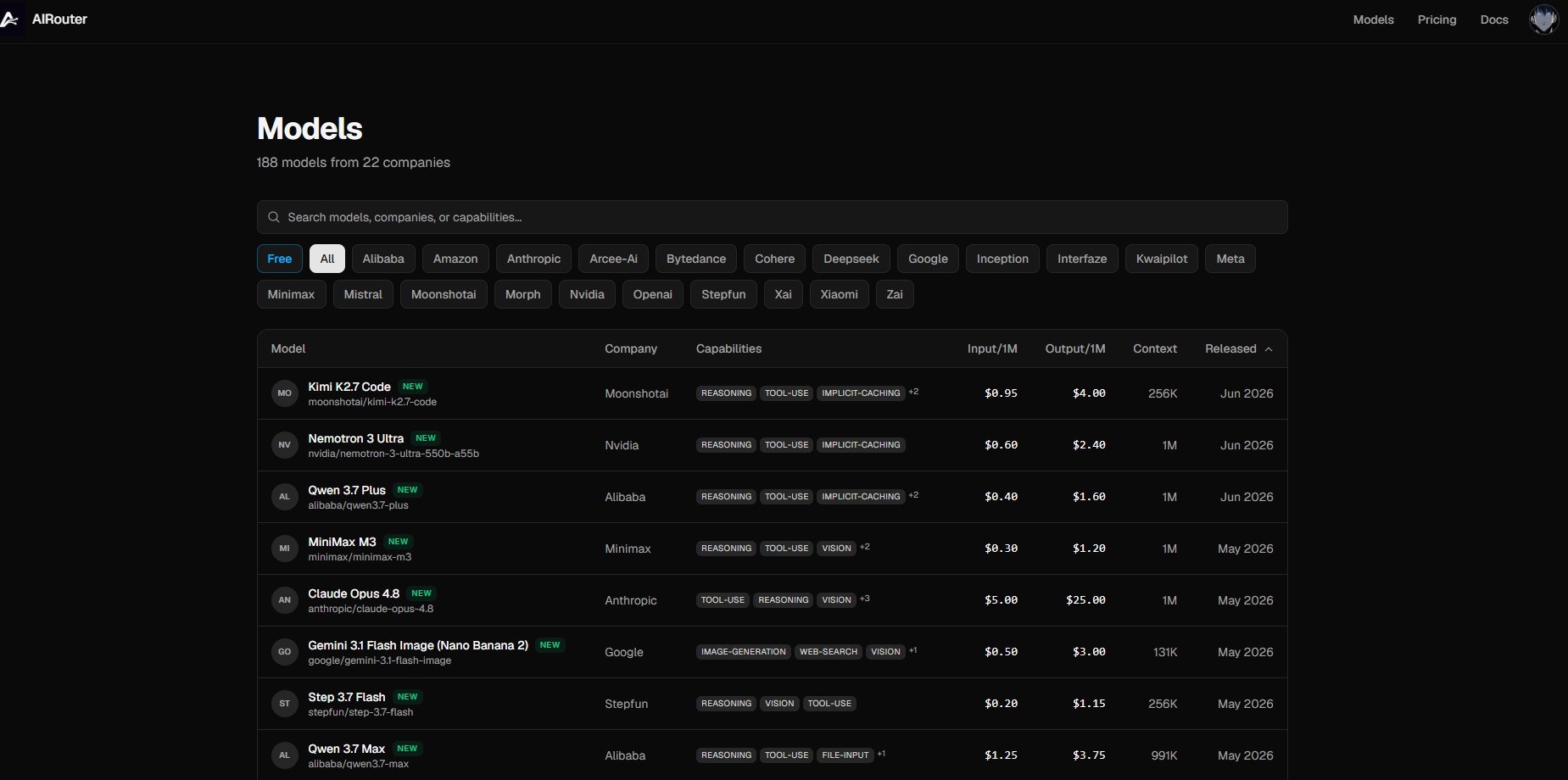The width and height of the screenshot is (1568, 780).
Task: Filter models by Nvidia chip
Action: pos(587,294)
